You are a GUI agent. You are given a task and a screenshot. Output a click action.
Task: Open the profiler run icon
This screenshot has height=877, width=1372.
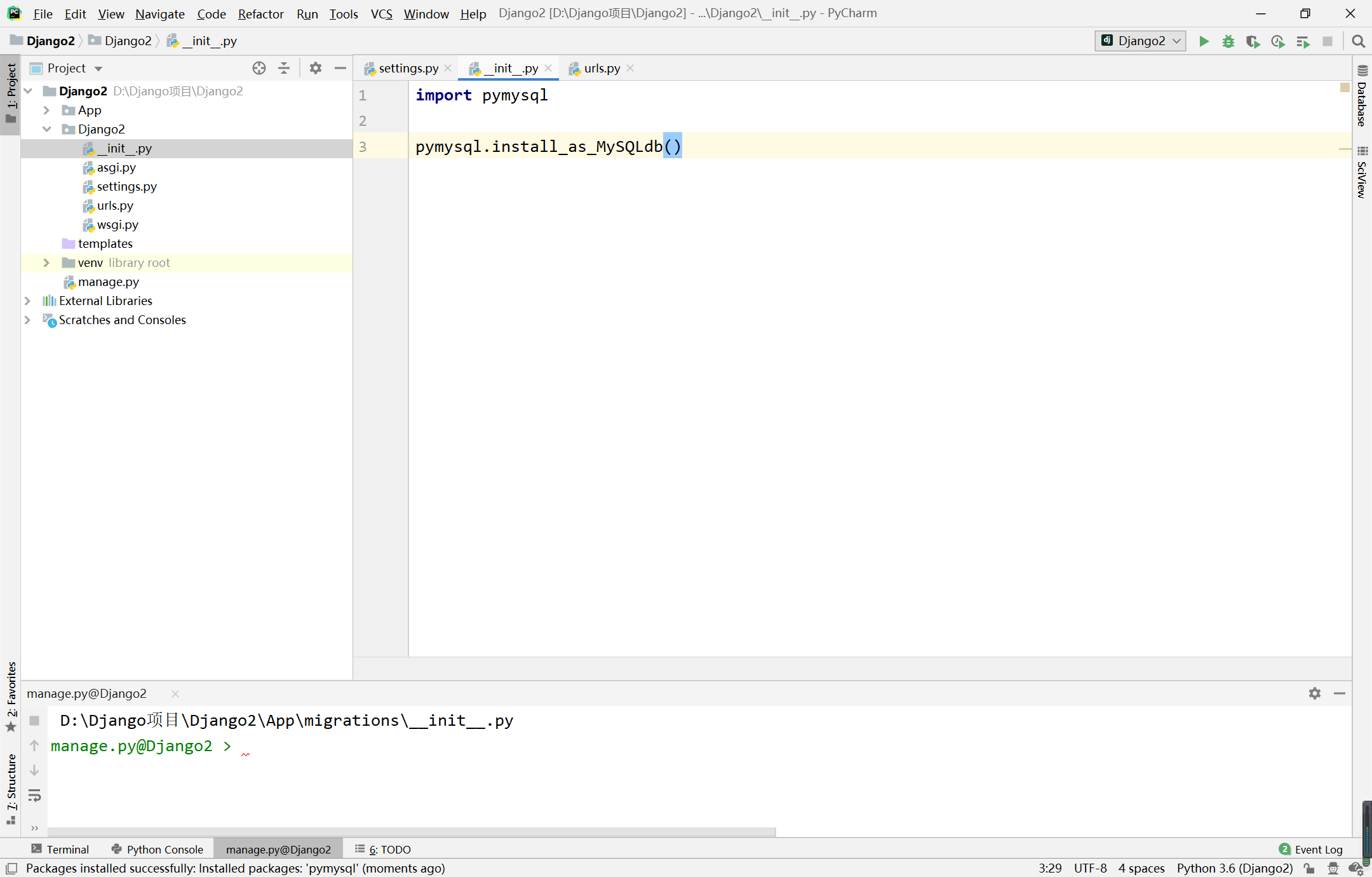click(1278, 41)
